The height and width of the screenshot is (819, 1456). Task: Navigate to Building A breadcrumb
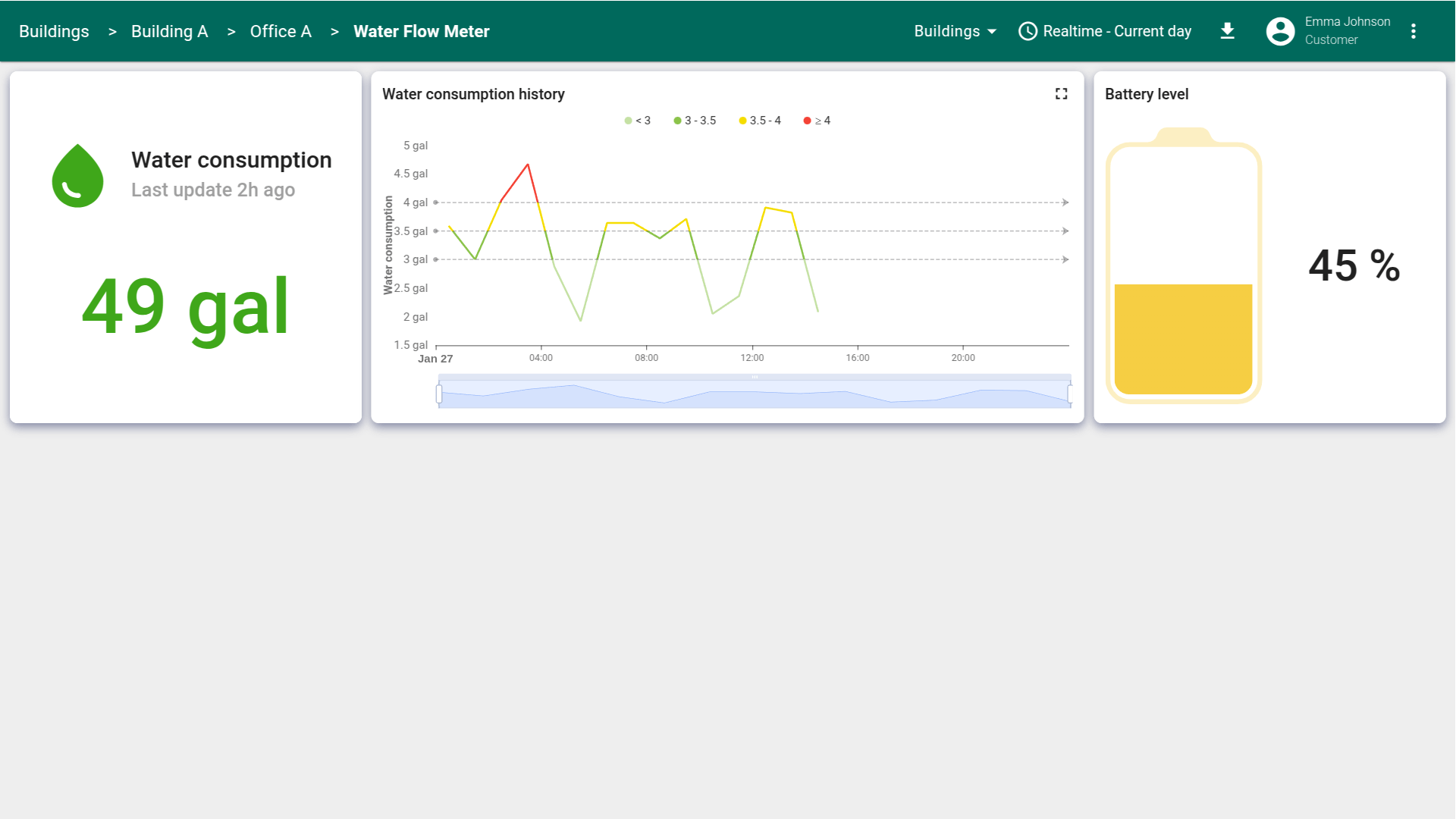pyautogui.click(x=169, y=31)
